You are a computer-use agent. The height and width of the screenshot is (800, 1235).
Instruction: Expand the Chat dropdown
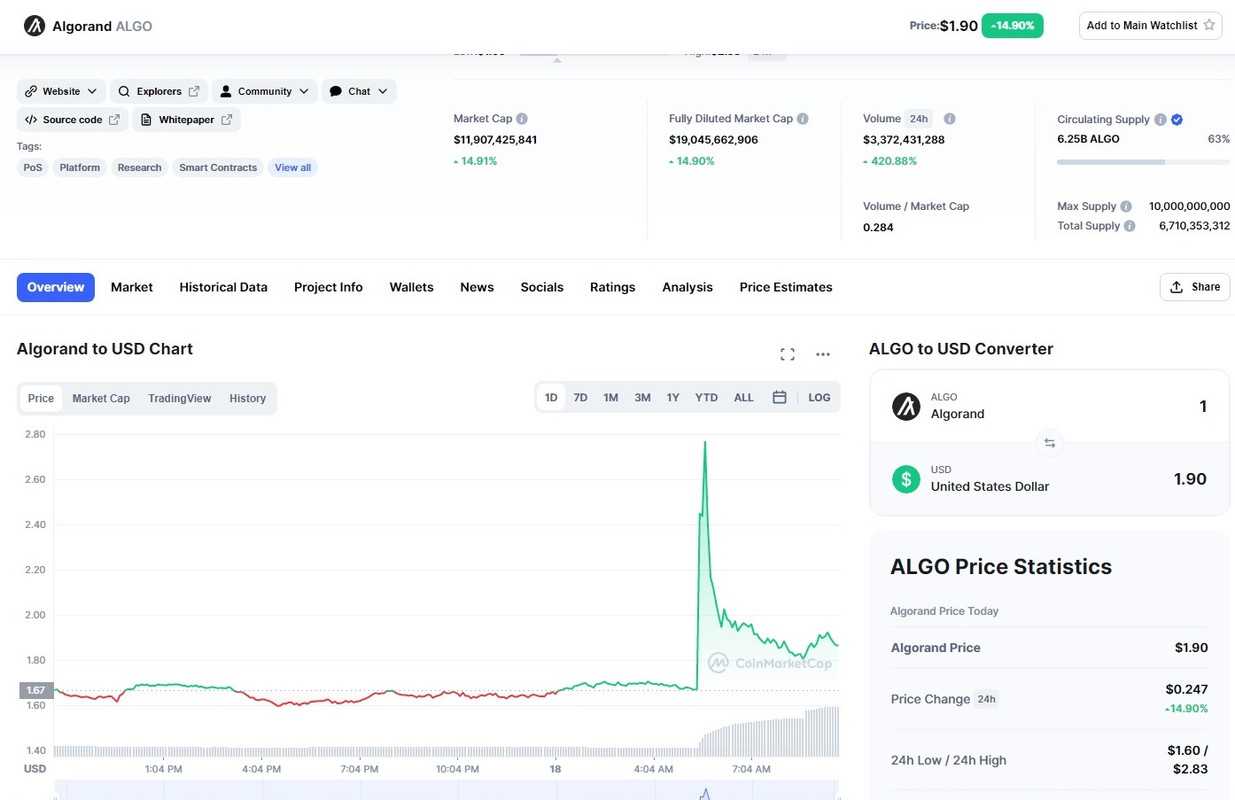click(x=359, y=91)
